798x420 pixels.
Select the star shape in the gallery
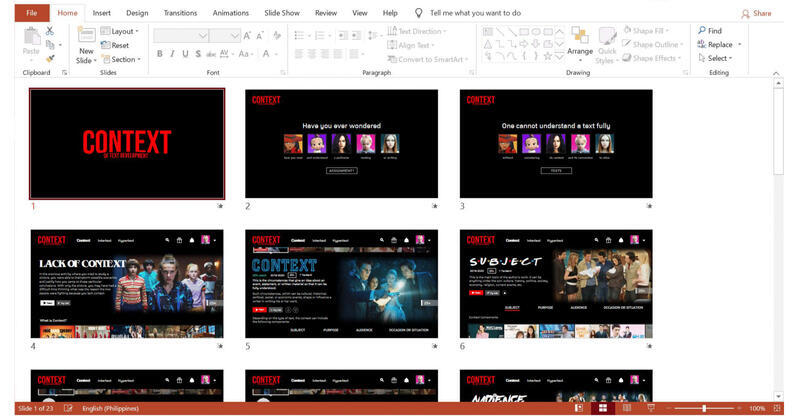(x=548, y=57)
